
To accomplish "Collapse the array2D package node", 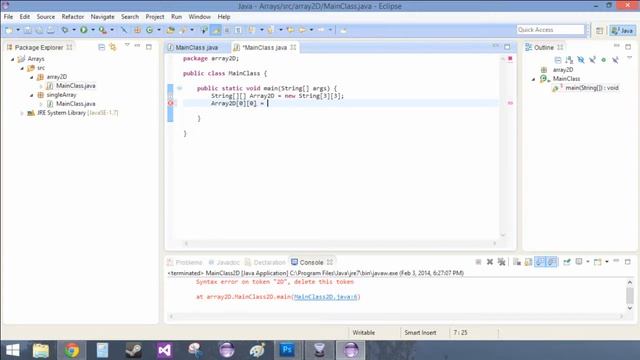I will pyautogui.click(x=31, y=77).
